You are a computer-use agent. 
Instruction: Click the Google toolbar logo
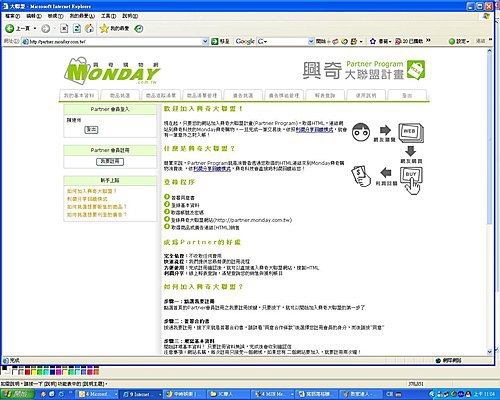tap(245, 41)
